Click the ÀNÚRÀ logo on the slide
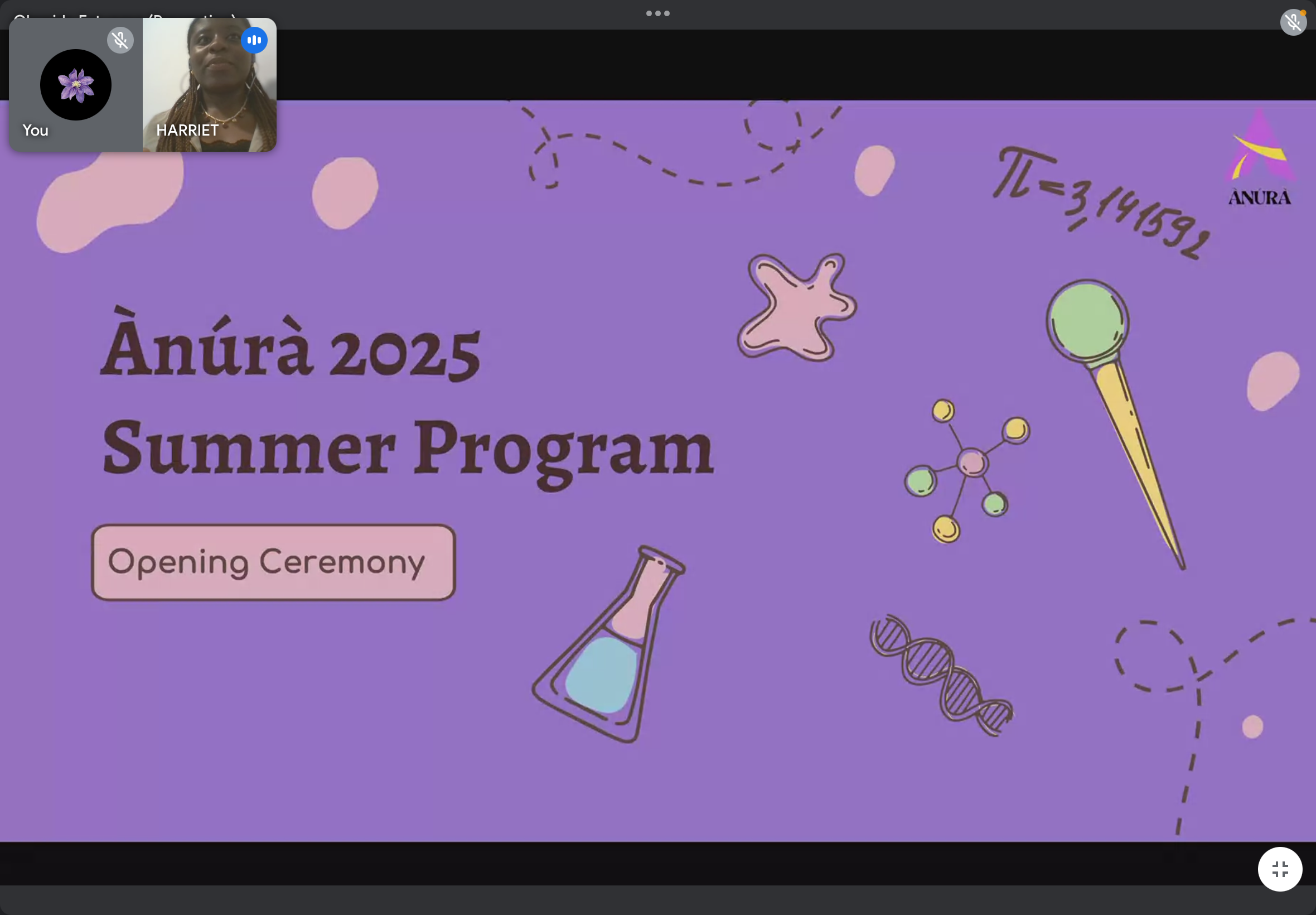 1259,157
